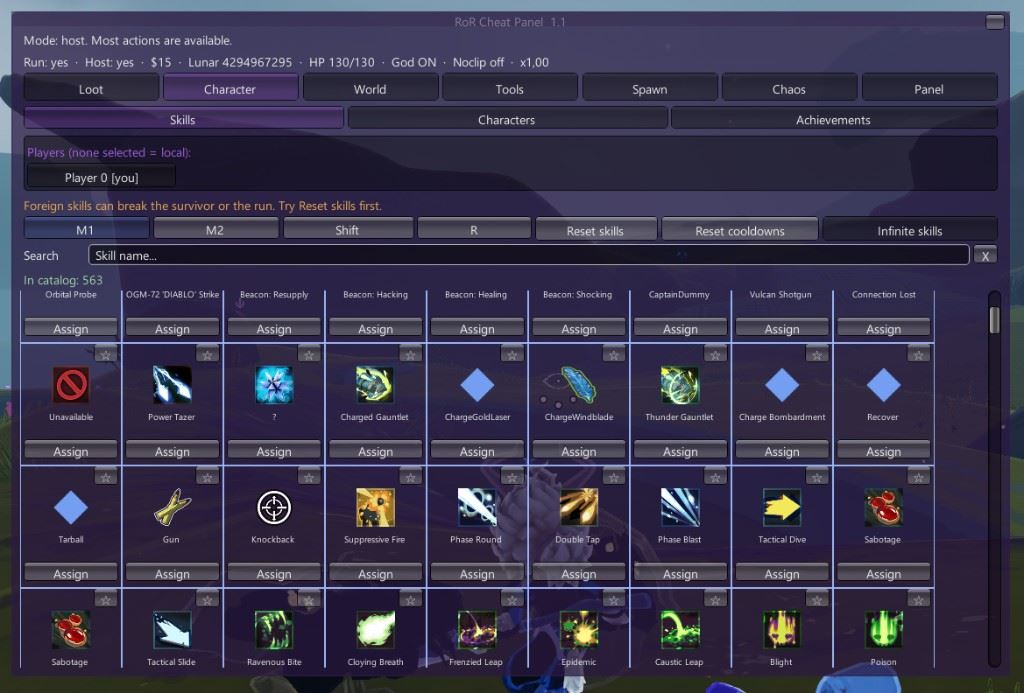Clear search with the X button
Viewport: 1024px width, 693px height.
click(985, 256)
